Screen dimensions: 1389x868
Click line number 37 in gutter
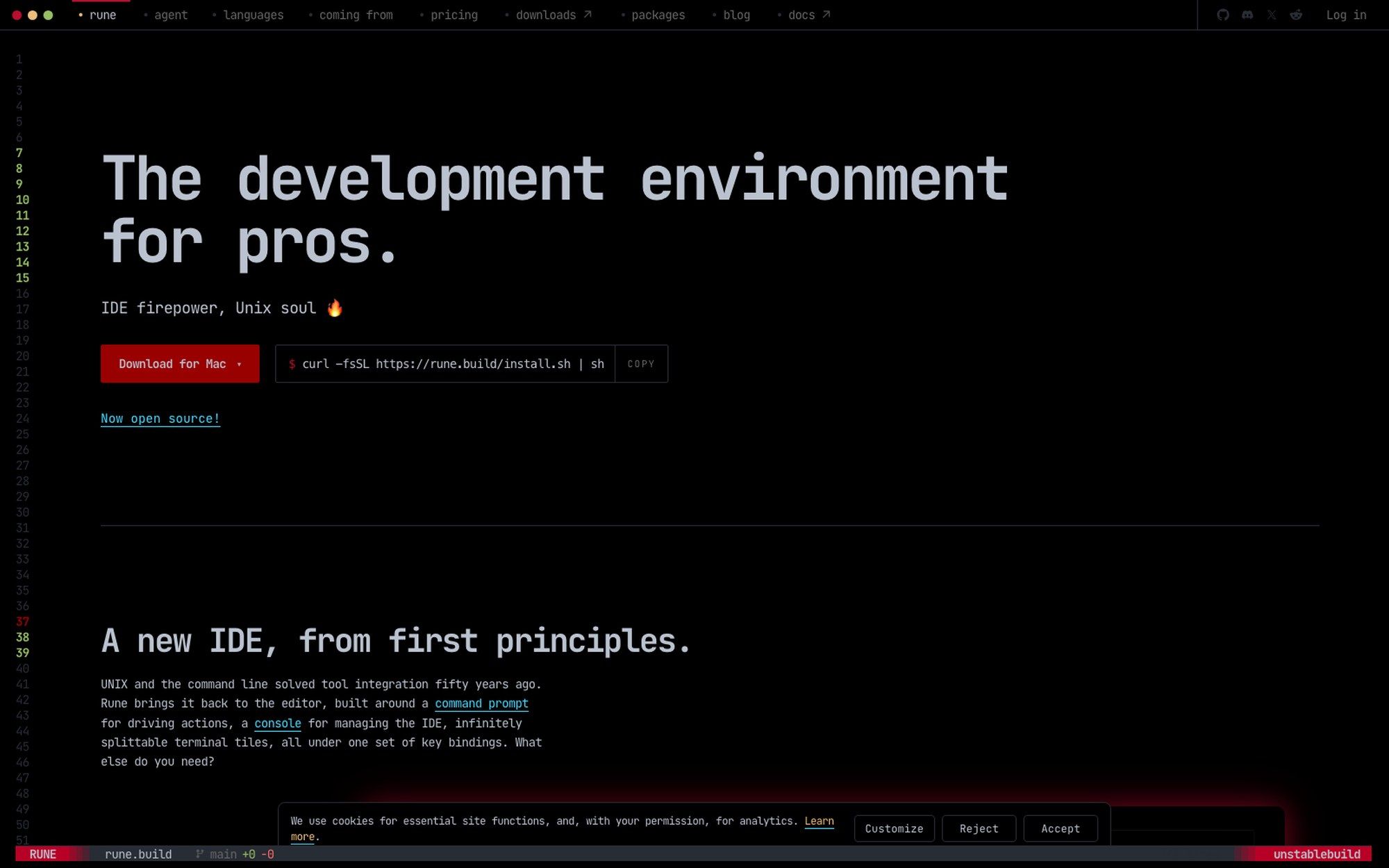click(22, 621)
